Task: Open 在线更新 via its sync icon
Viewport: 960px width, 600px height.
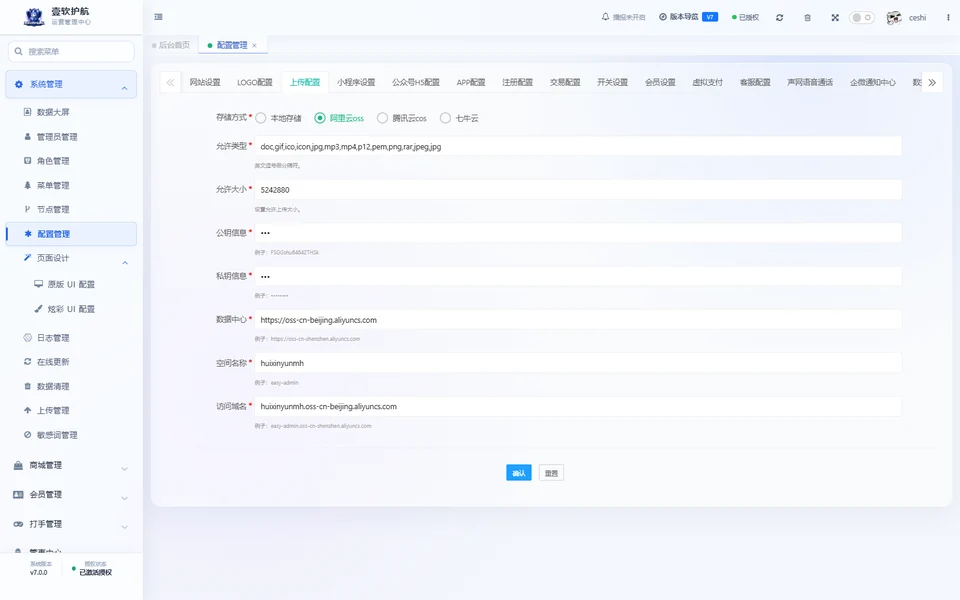Action: tap(27, 362)
